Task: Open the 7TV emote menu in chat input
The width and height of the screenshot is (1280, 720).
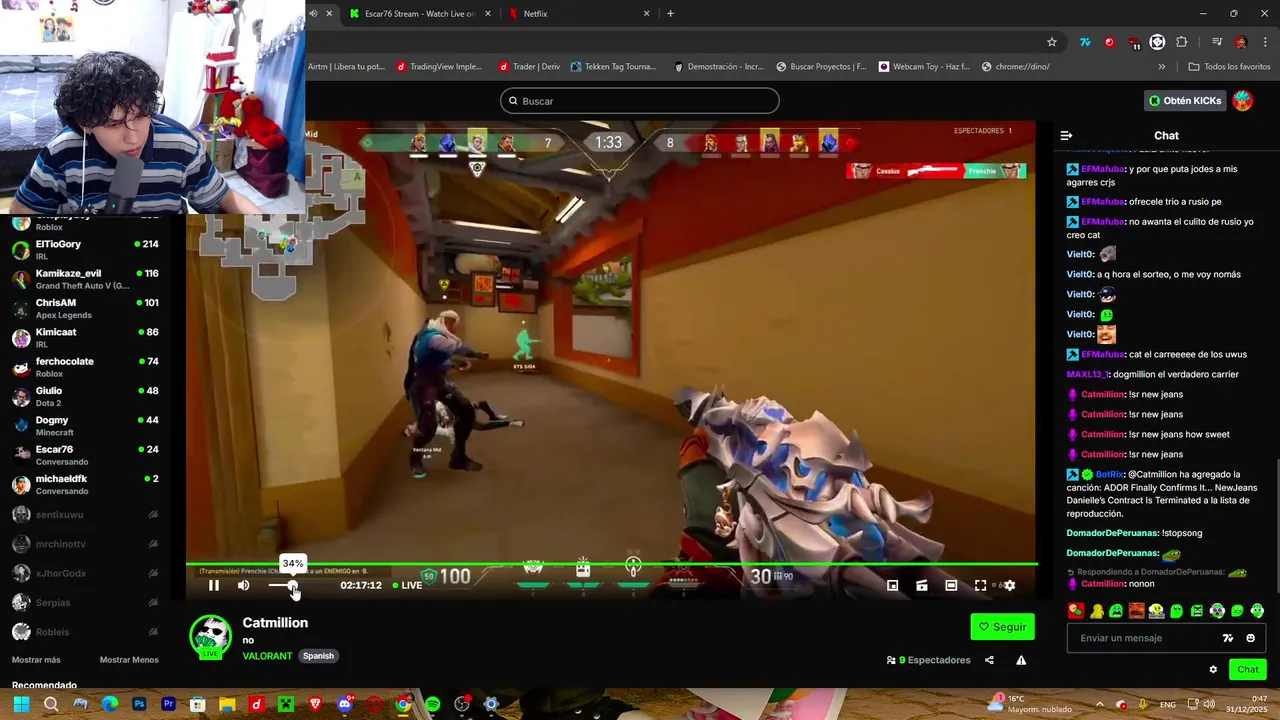Action: [x=1228, y=638]
